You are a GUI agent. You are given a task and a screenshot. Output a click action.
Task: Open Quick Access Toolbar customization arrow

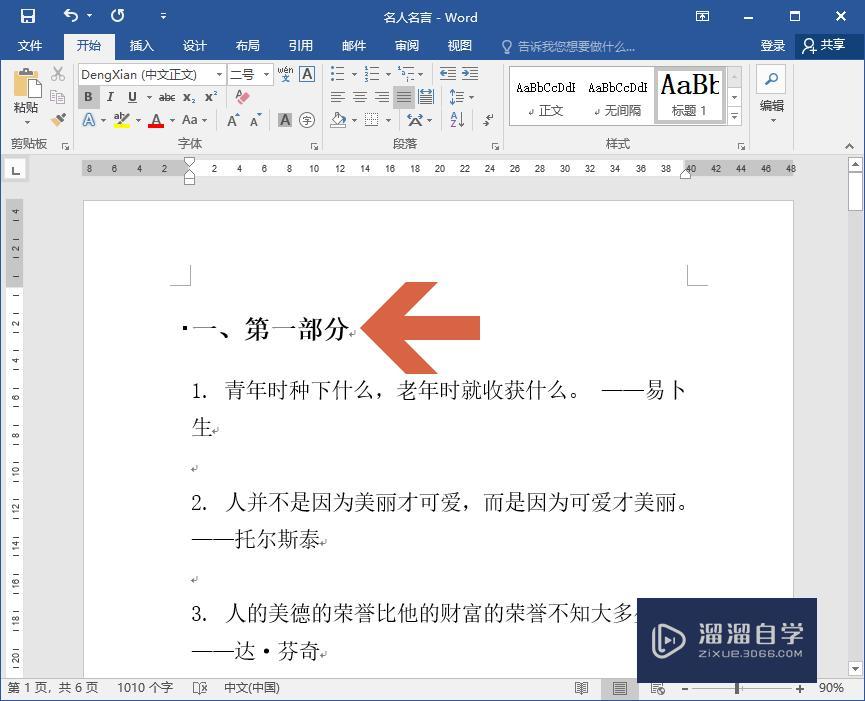tap(163, 16)
